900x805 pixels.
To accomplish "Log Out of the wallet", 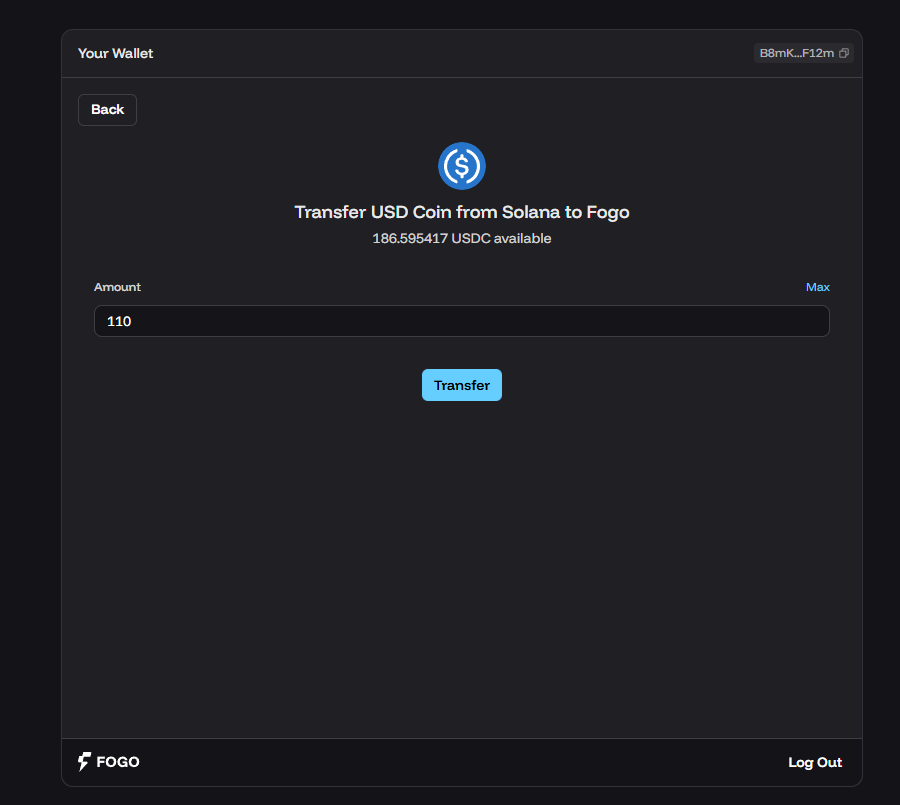I will [815, 762].
